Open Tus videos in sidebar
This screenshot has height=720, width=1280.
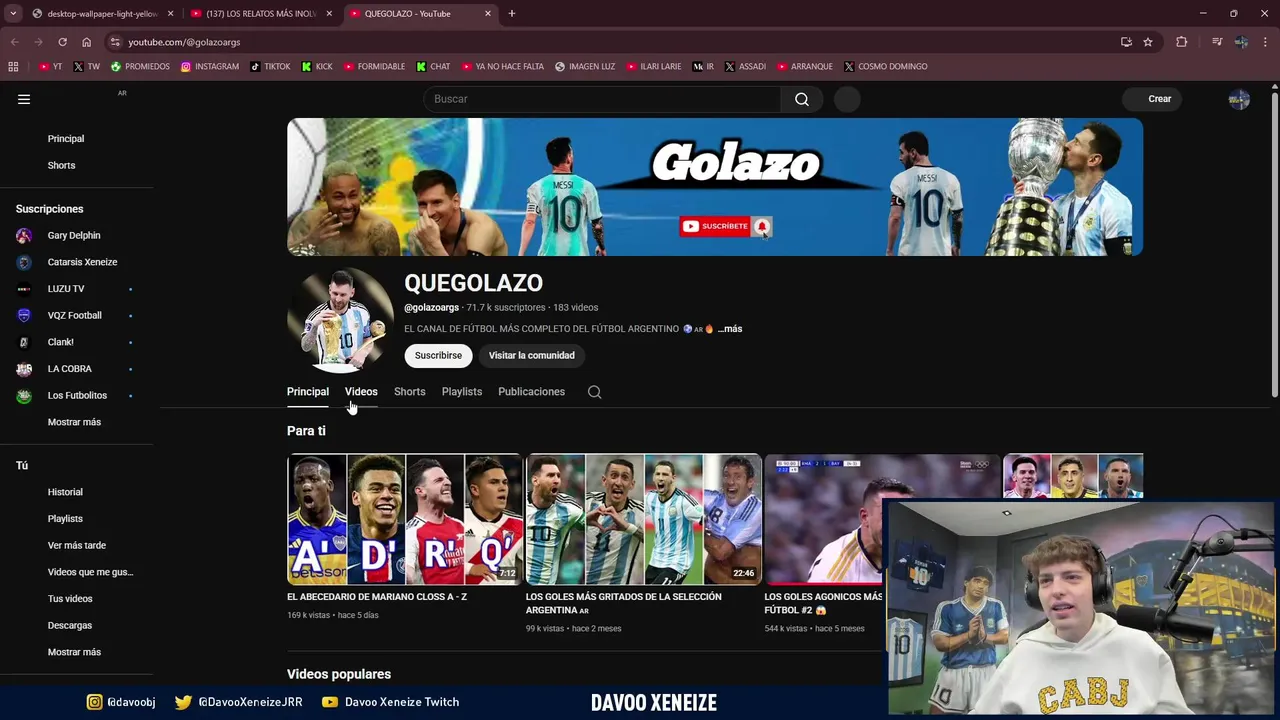pos(70,599)
